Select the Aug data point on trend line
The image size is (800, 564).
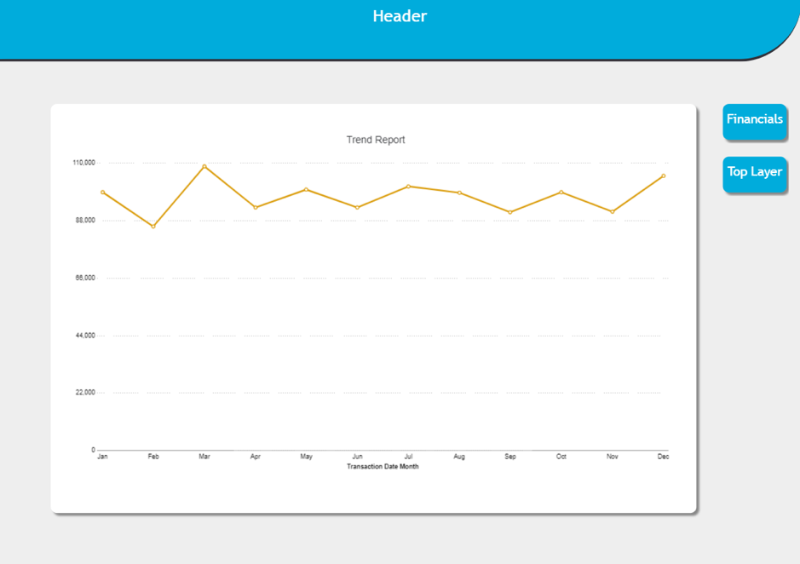[459, 192]
